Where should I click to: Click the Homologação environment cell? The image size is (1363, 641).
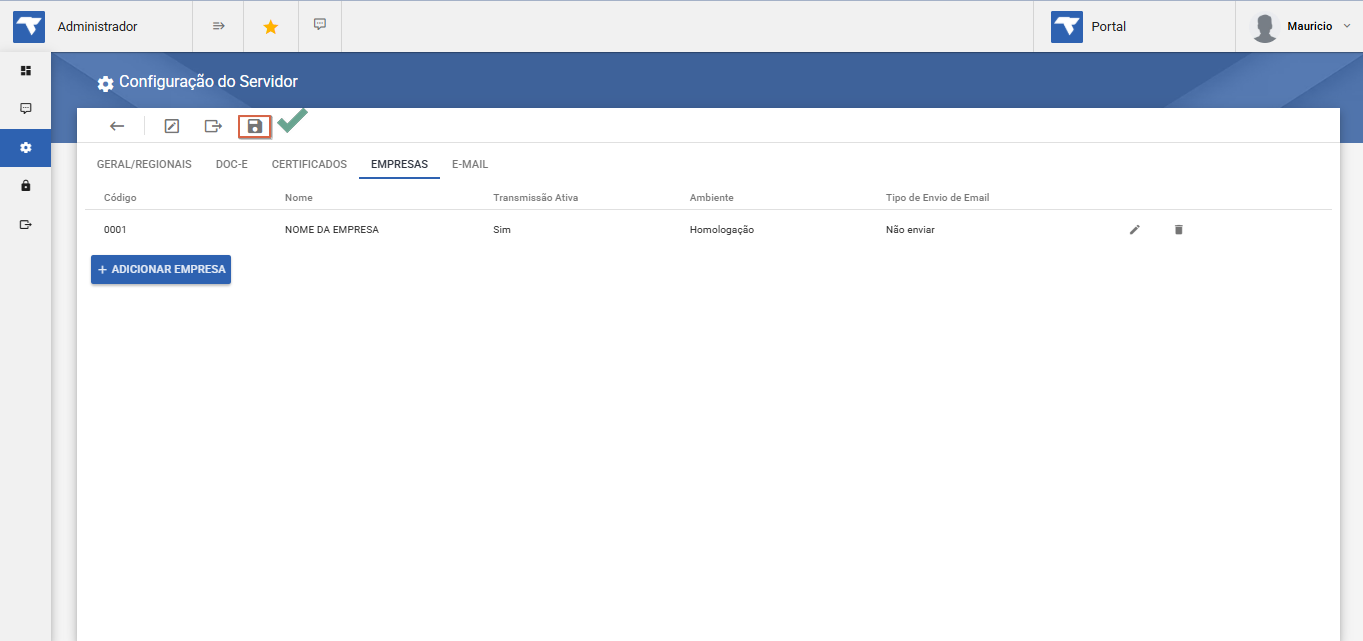coord(722,229)
